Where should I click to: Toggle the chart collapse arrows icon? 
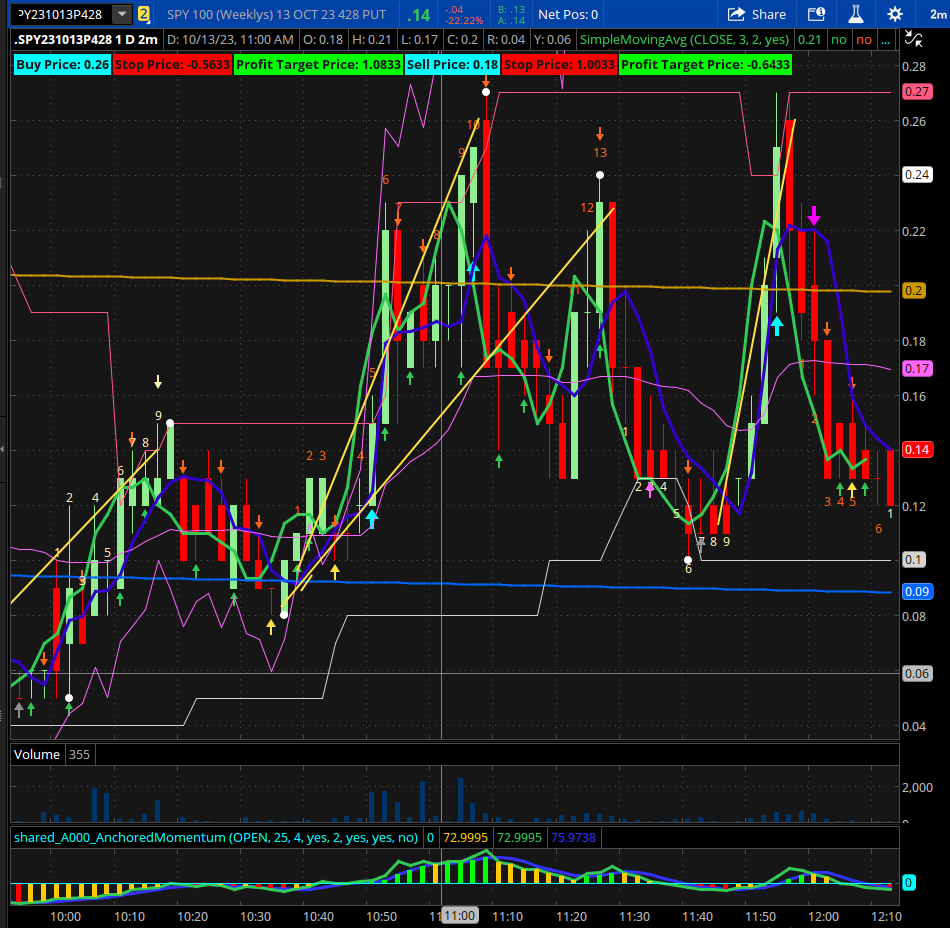913,39
